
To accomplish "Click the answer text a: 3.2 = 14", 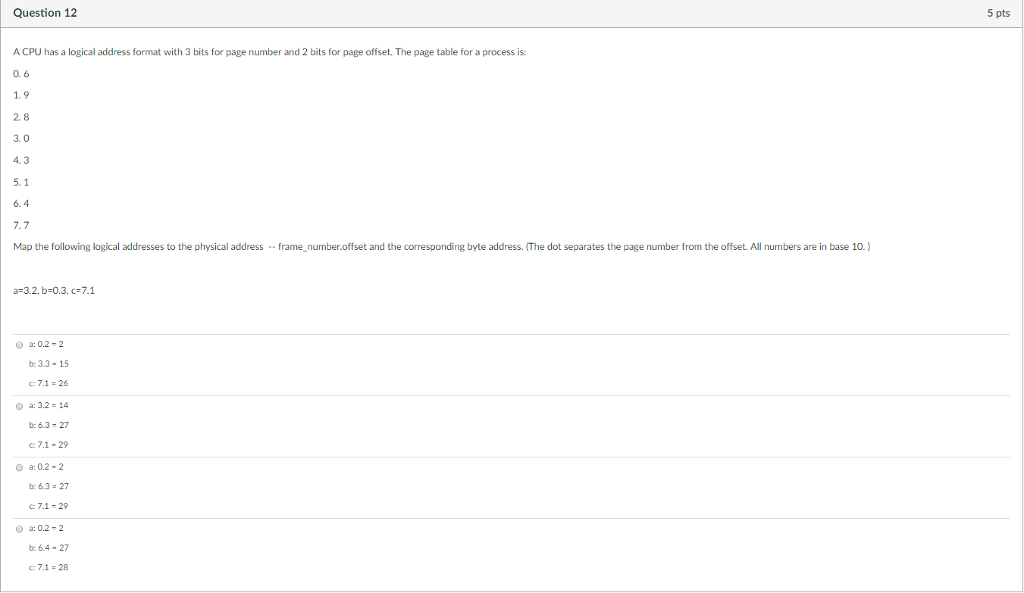I will pyautogui.click(x=48, y=405).
